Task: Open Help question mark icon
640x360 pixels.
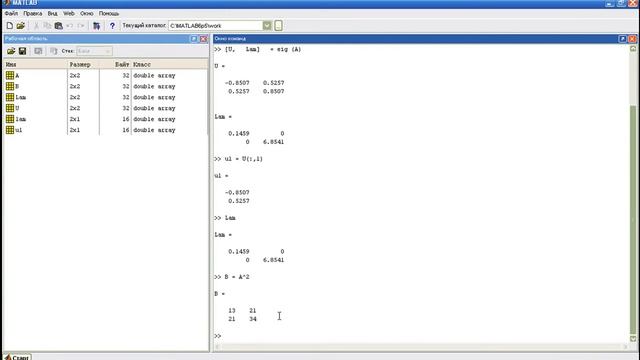Action: 112,26
